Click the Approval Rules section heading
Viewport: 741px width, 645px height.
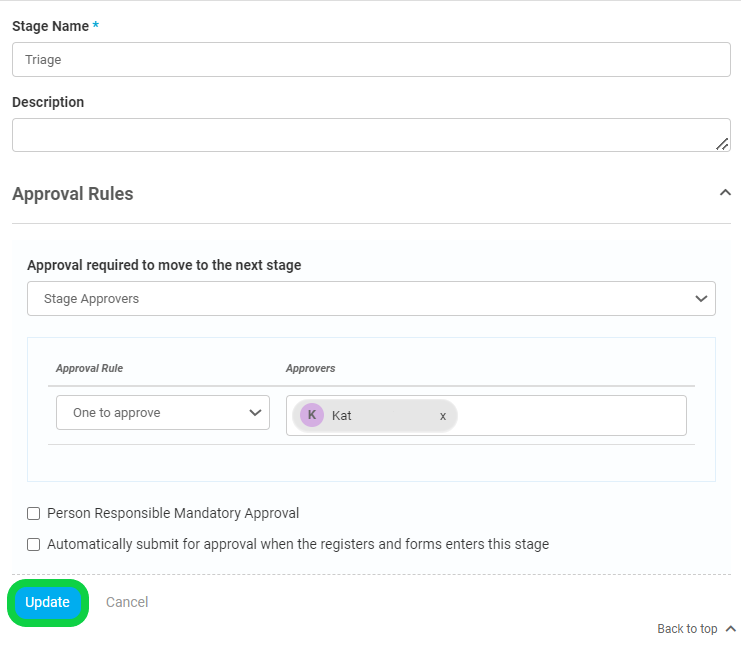(73, 194)
